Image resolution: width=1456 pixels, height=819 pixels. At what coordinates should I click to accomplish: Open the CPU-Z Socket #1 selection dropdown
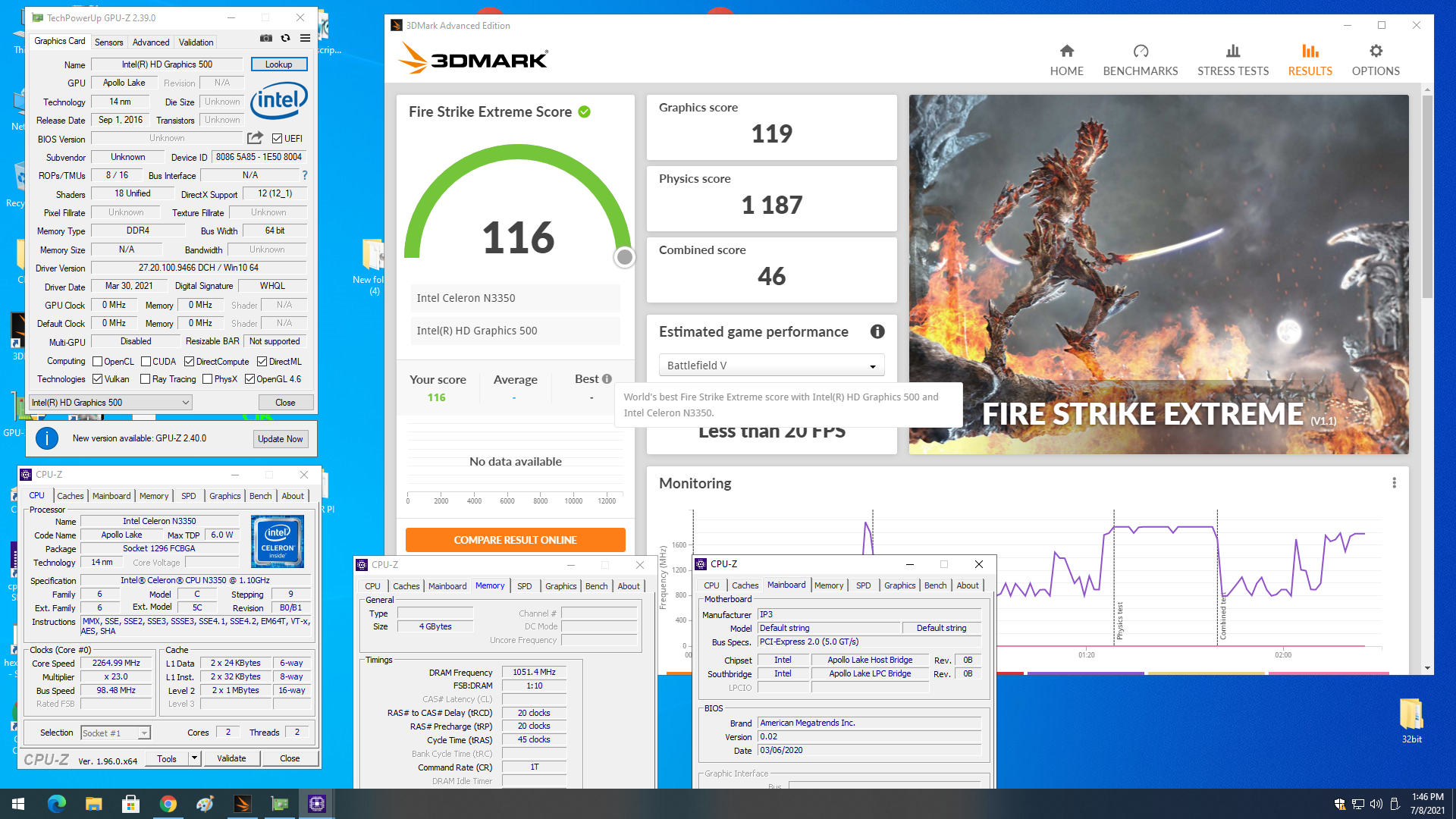pyautogui.click(x=115, y=733)
